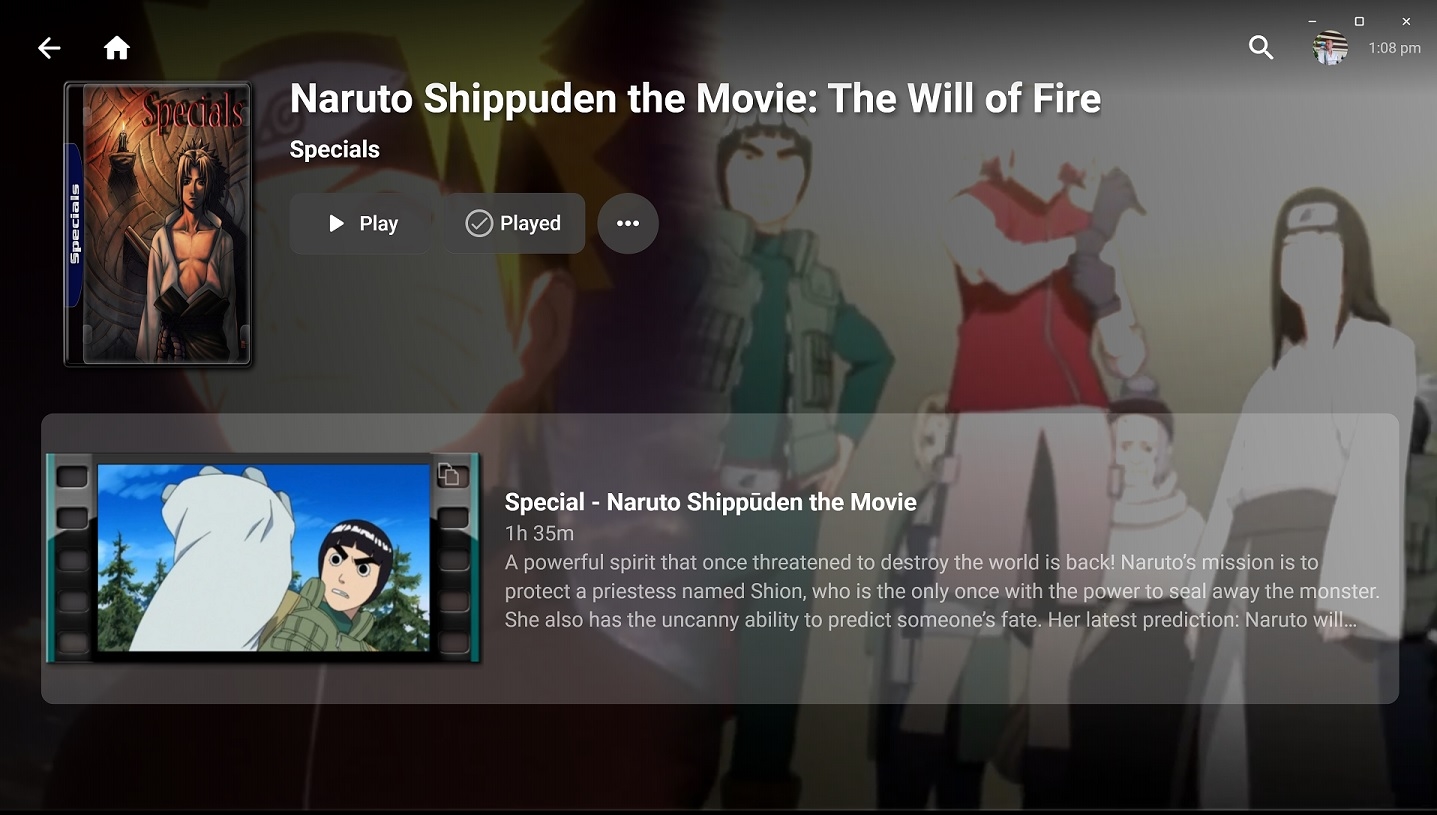Click the 1:08 pm clock display
The image size is (1437, 815).
[1394, 48]
